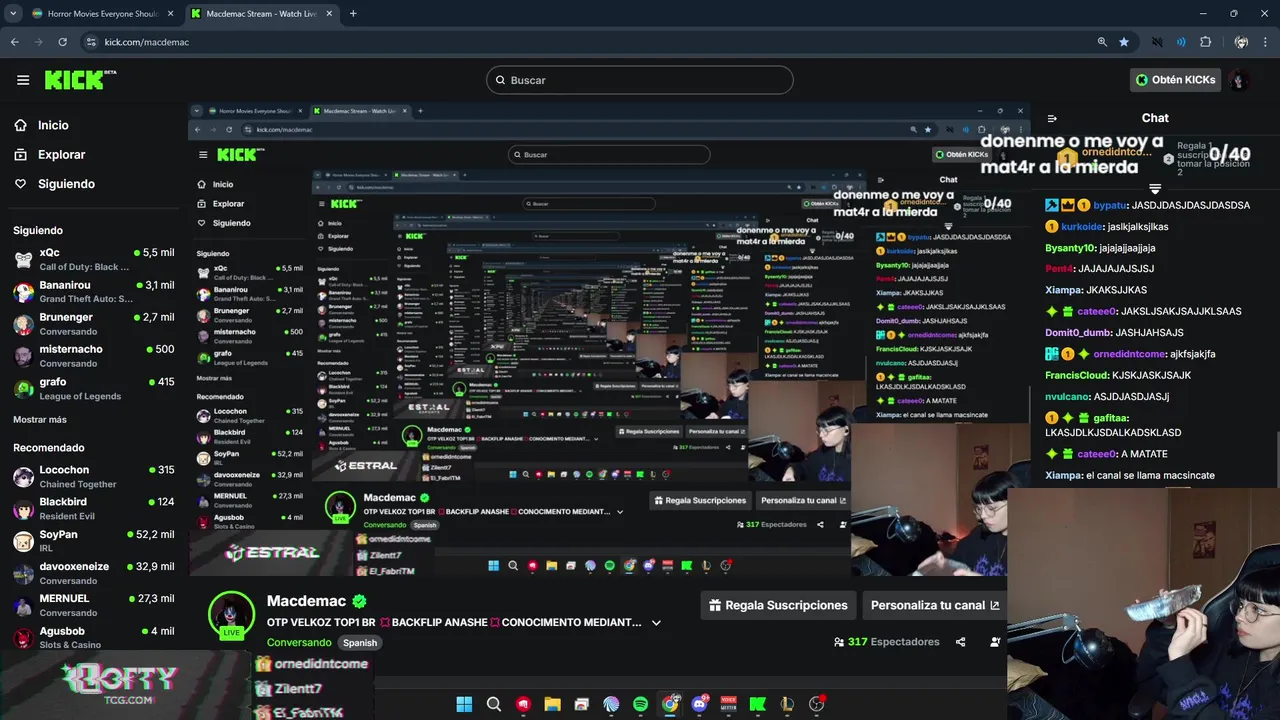Open Siguiendo in the sidebar
Image resolution: width=1280 pixels, height=720 pixels.
[x=66, y=184]
